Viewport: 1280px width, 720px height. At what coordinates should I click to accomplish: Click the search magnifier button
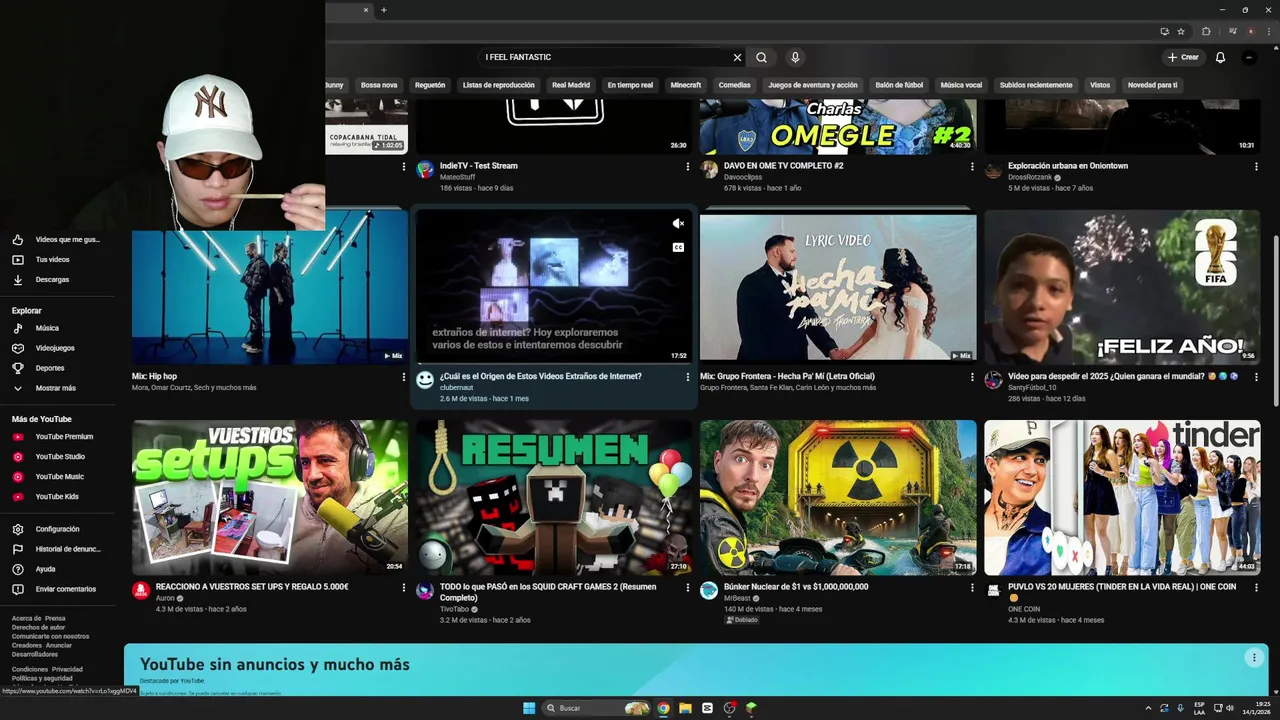(761, 57)
